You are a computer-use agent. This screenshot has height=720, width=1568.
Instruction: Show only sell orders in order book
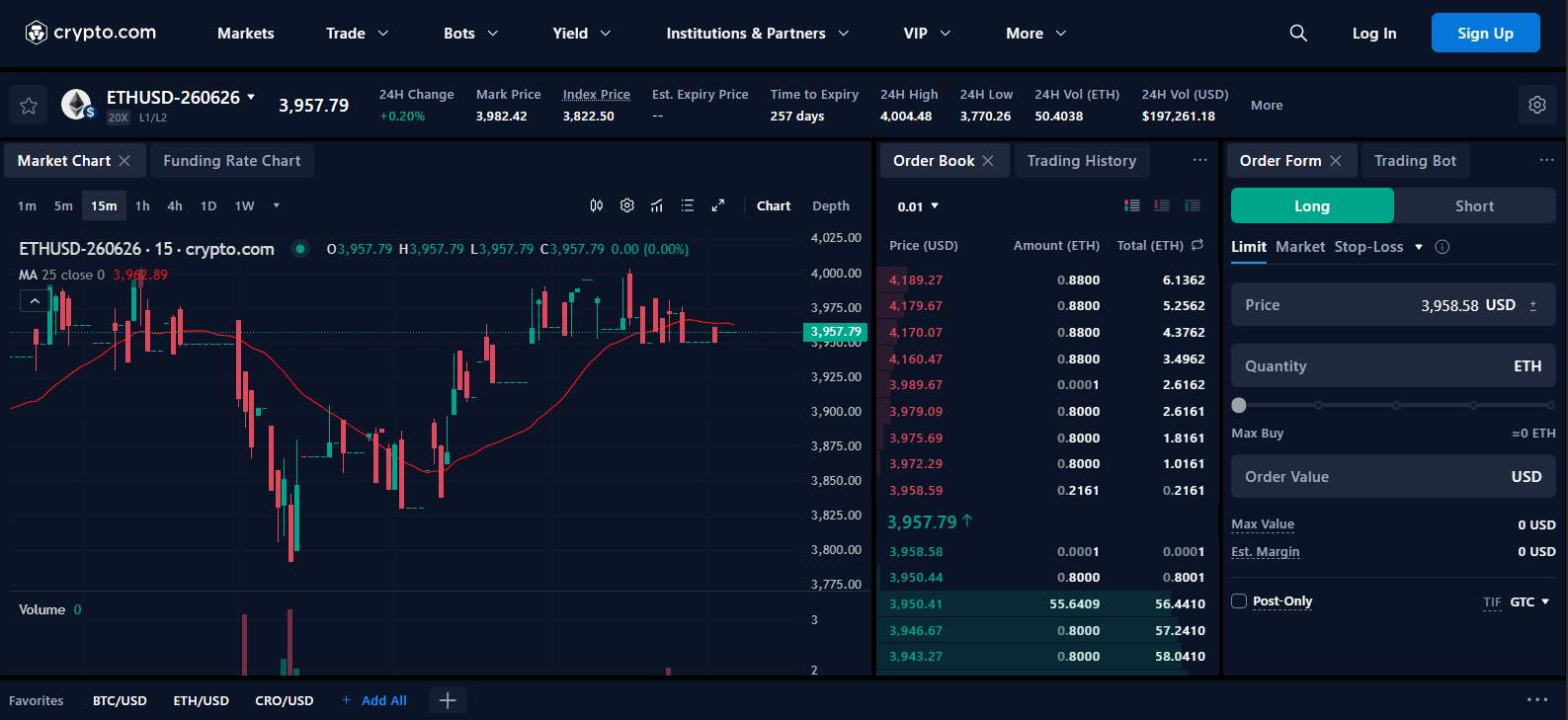(x=1162, y=205)
